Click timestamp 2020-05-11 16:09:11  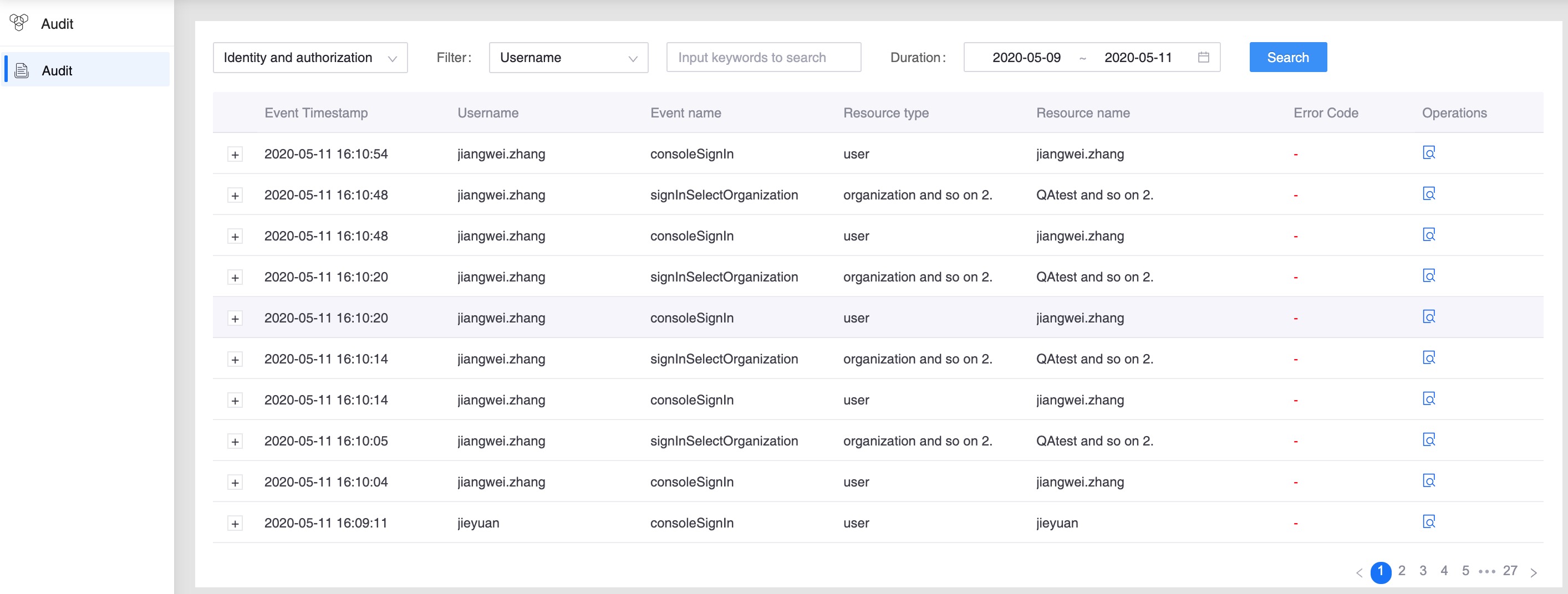click(x=325, y=523)
